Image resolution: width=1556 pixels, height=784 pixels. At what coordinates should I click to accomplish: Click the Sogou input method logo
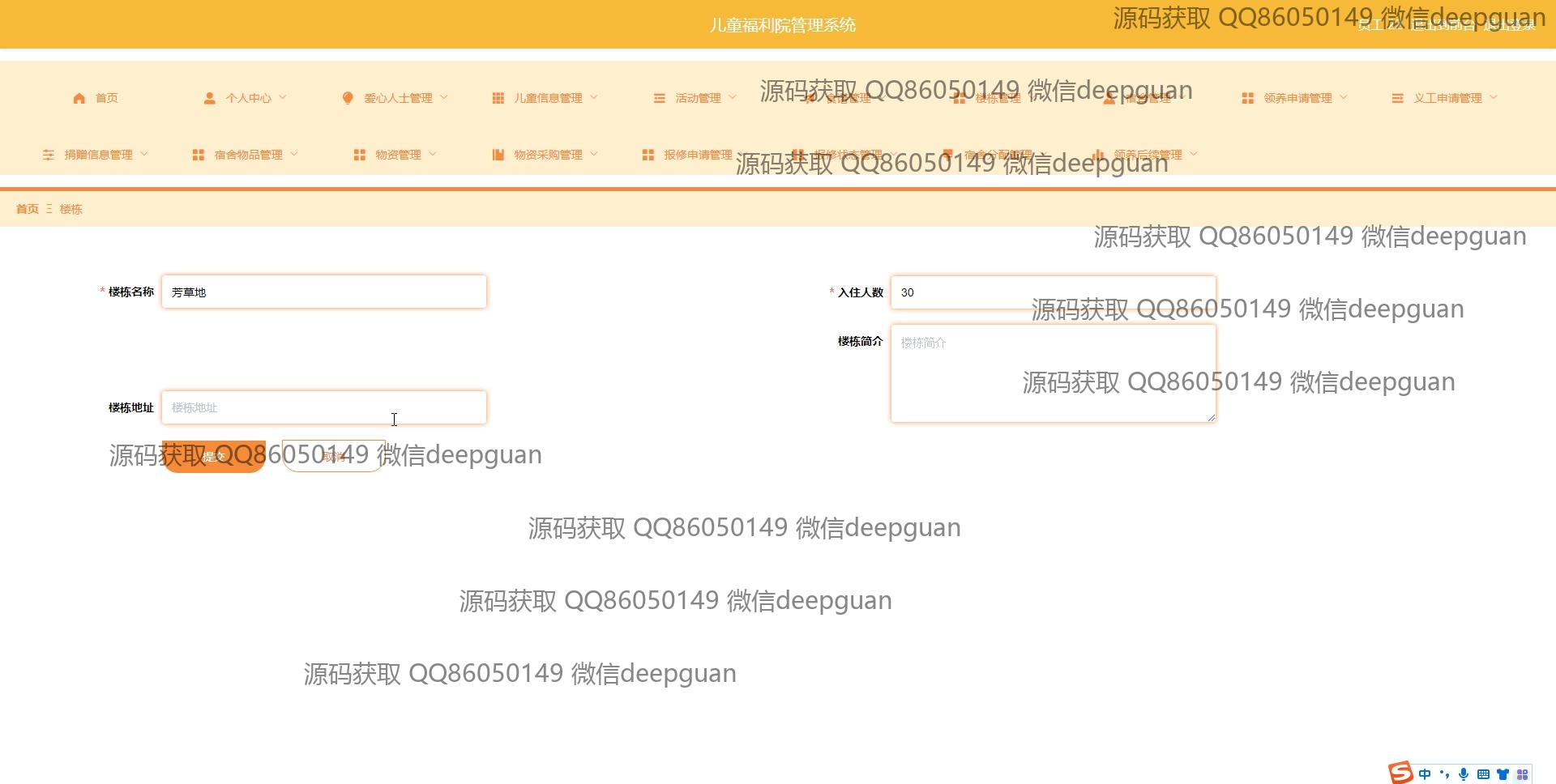click(1400, 773)
